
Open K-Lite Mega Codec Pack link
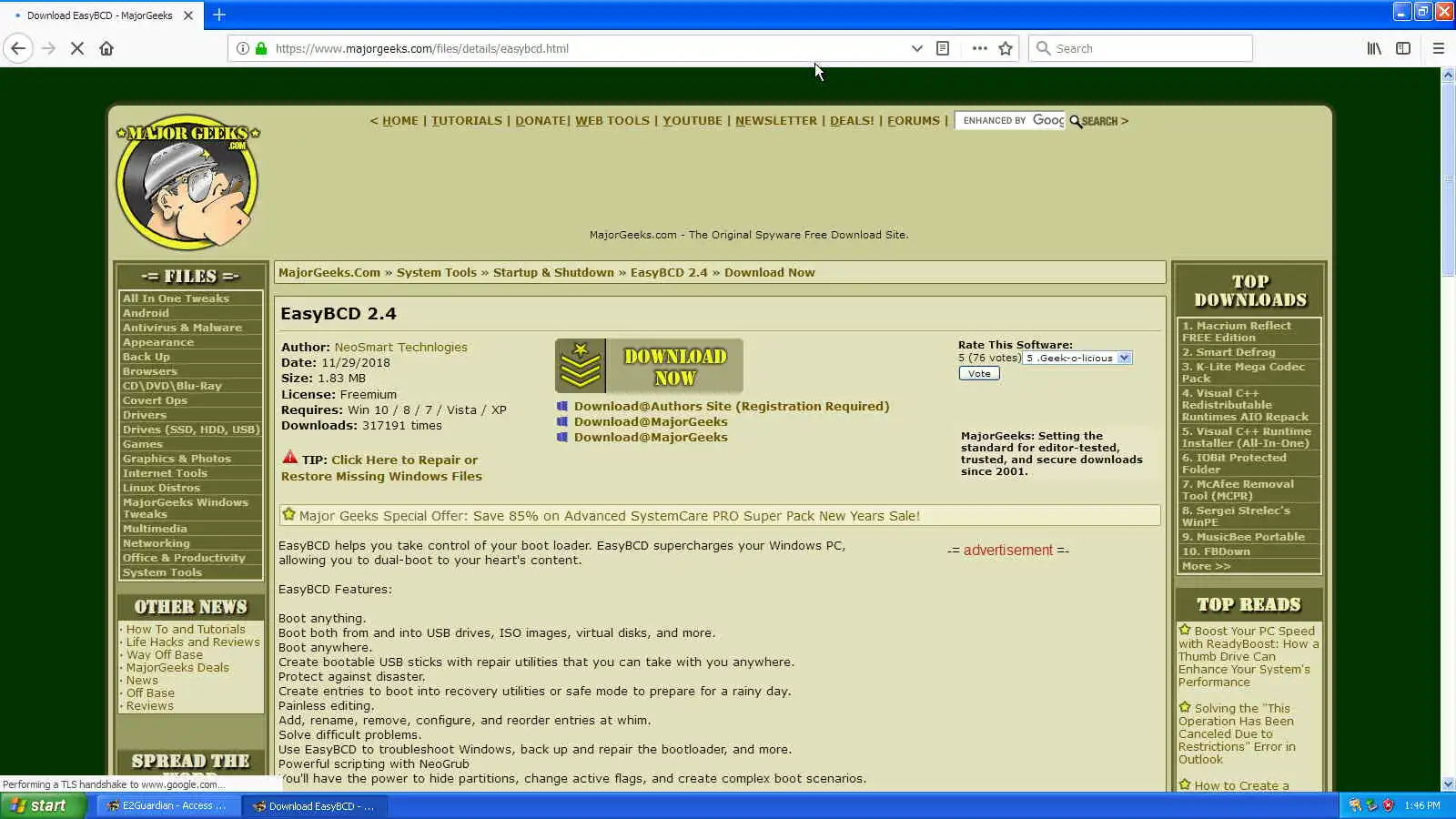[1243, 372]
